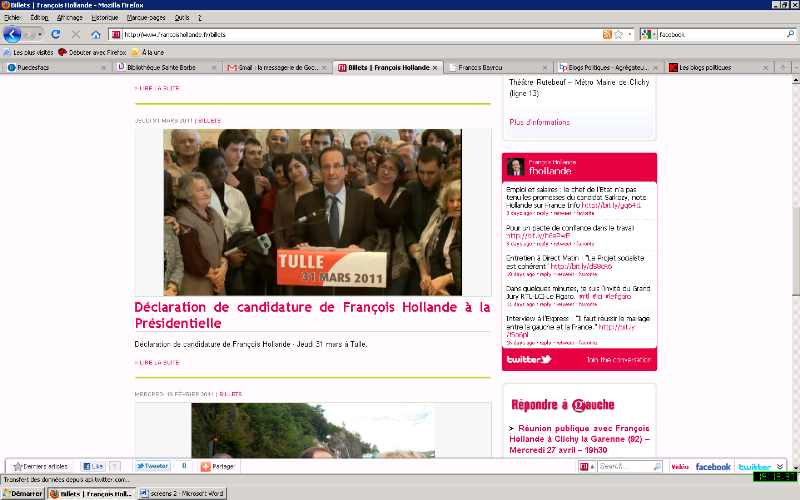800x500 pixels.
Task: Open Déclaration de candidature article headline
Action: 312,315
